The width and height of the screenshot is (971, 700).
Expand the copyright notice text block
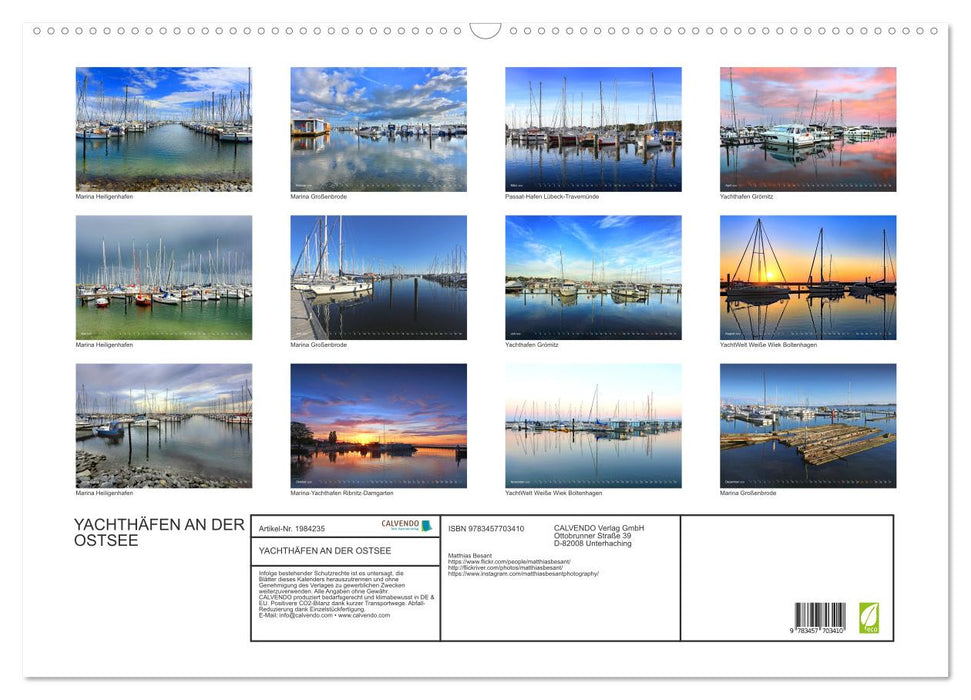(x=340, y=590)
